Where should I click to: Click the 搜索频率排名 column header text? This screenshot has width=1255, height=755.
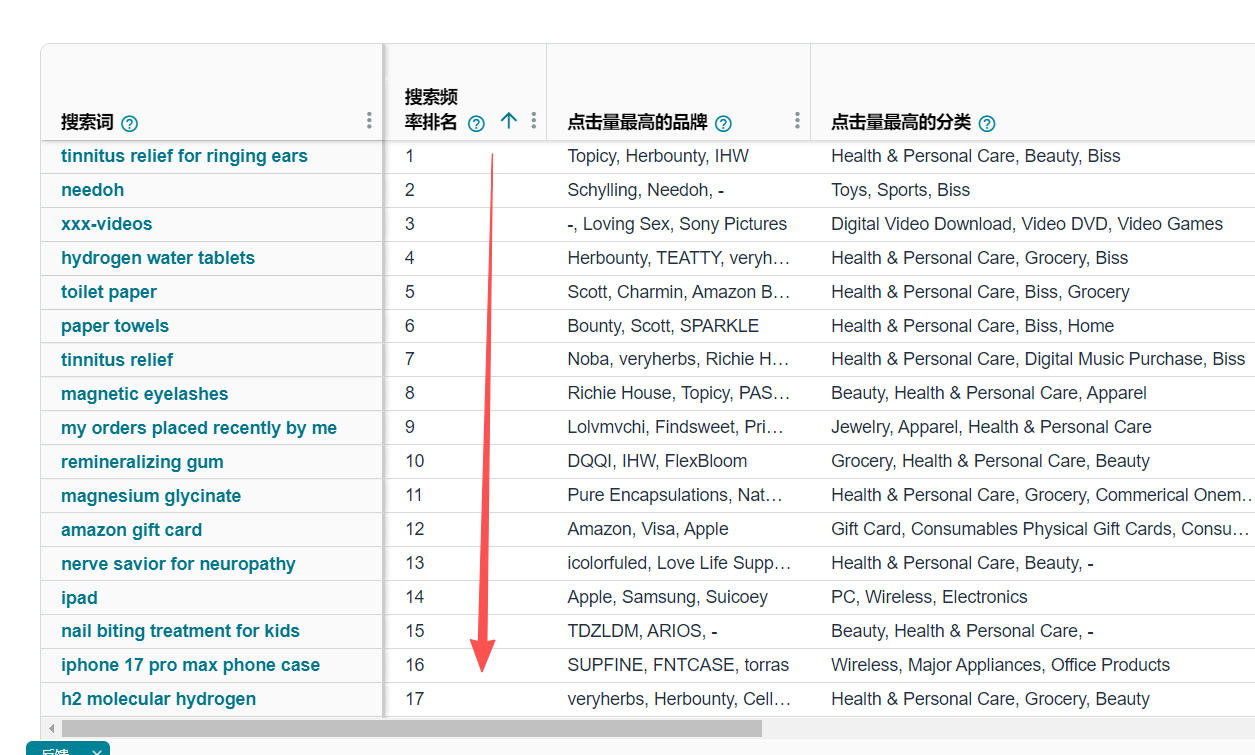tap(431, 110)
